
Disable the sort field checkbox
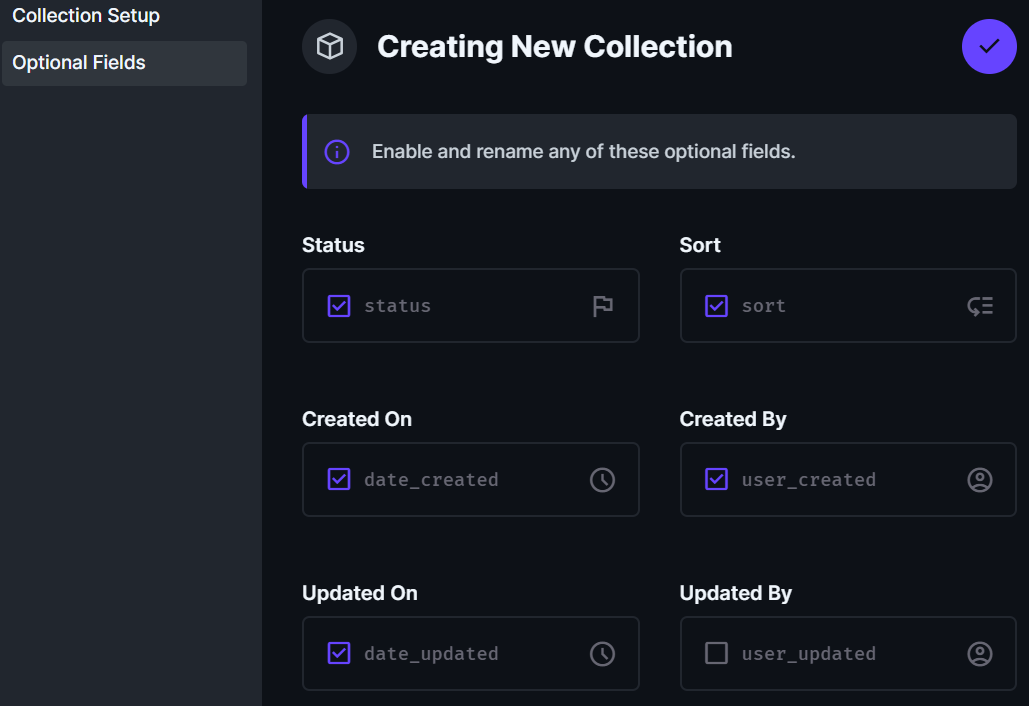717,306
